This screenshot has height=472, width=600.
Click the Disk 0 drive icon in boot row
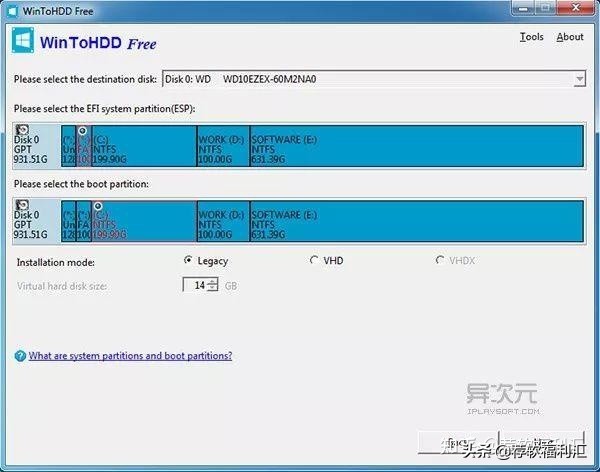tap(22, 205)
